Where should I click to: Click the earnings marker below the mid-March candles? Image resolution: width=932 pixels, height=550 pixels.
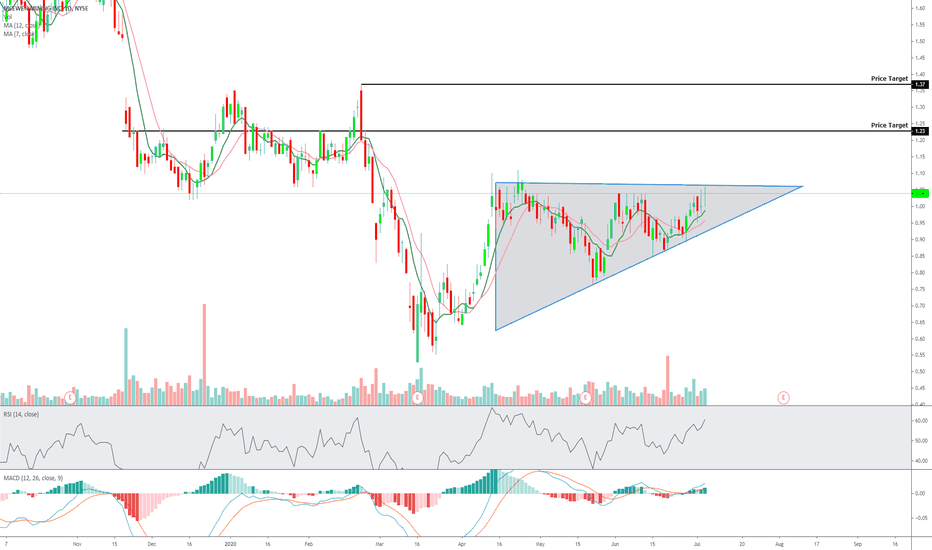coord(417,397)
